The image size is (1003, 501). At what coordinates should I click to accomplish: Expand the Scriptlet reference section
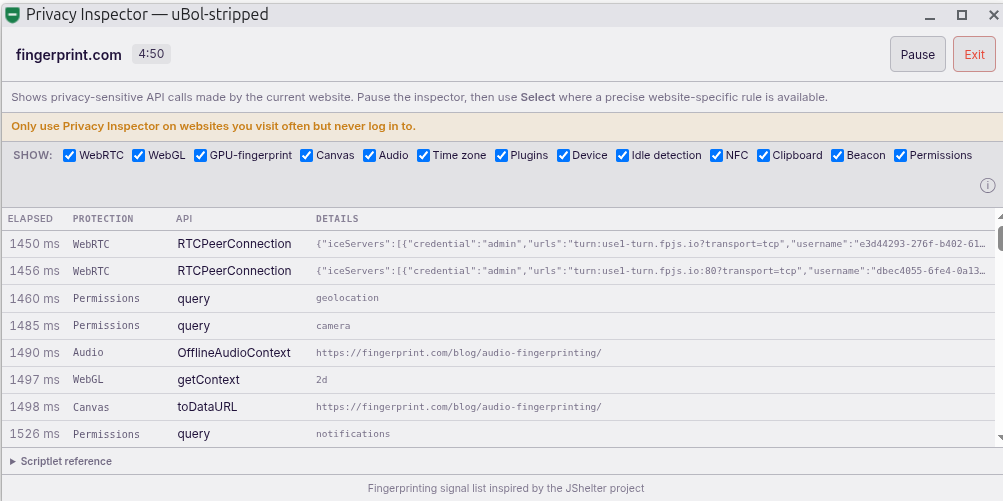tap(61, 461)
